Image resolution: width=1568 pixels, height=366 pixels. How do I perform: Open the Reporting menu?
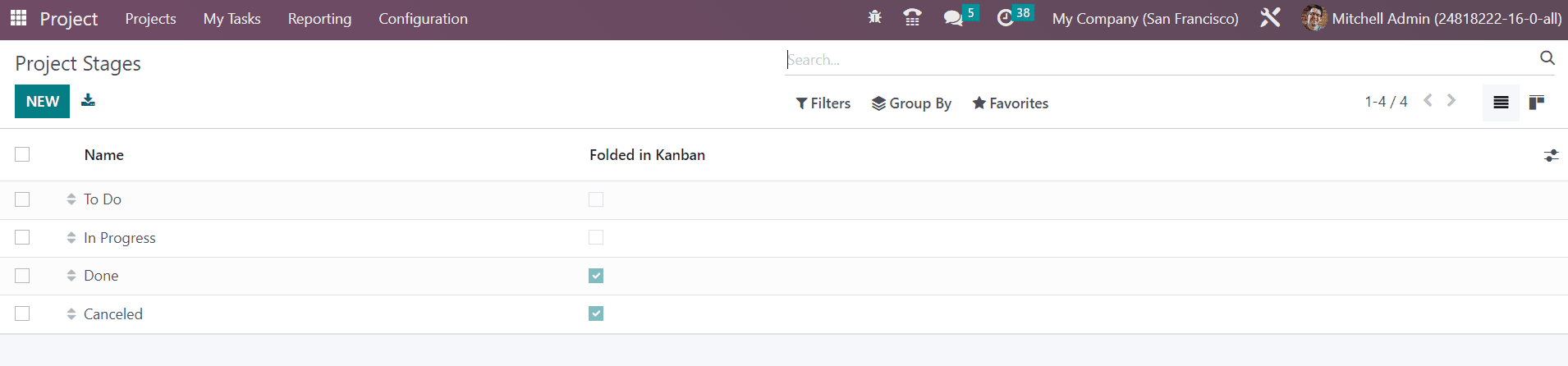[x=319, y=19]
